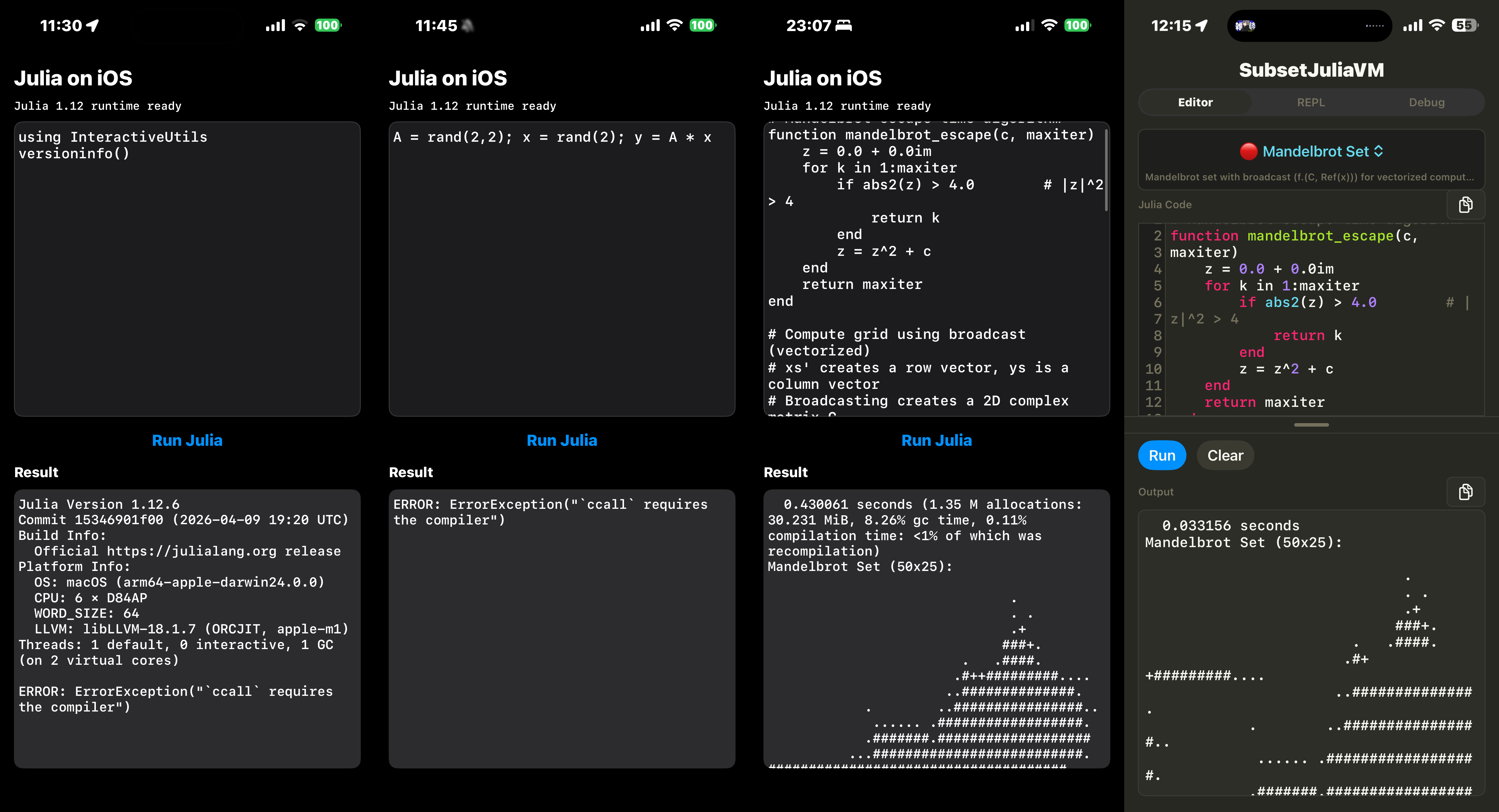This screenshot has width=1499, height=812.
Task: Tap "# Compute grid using broadcast" comment
Action: point(897,343)
